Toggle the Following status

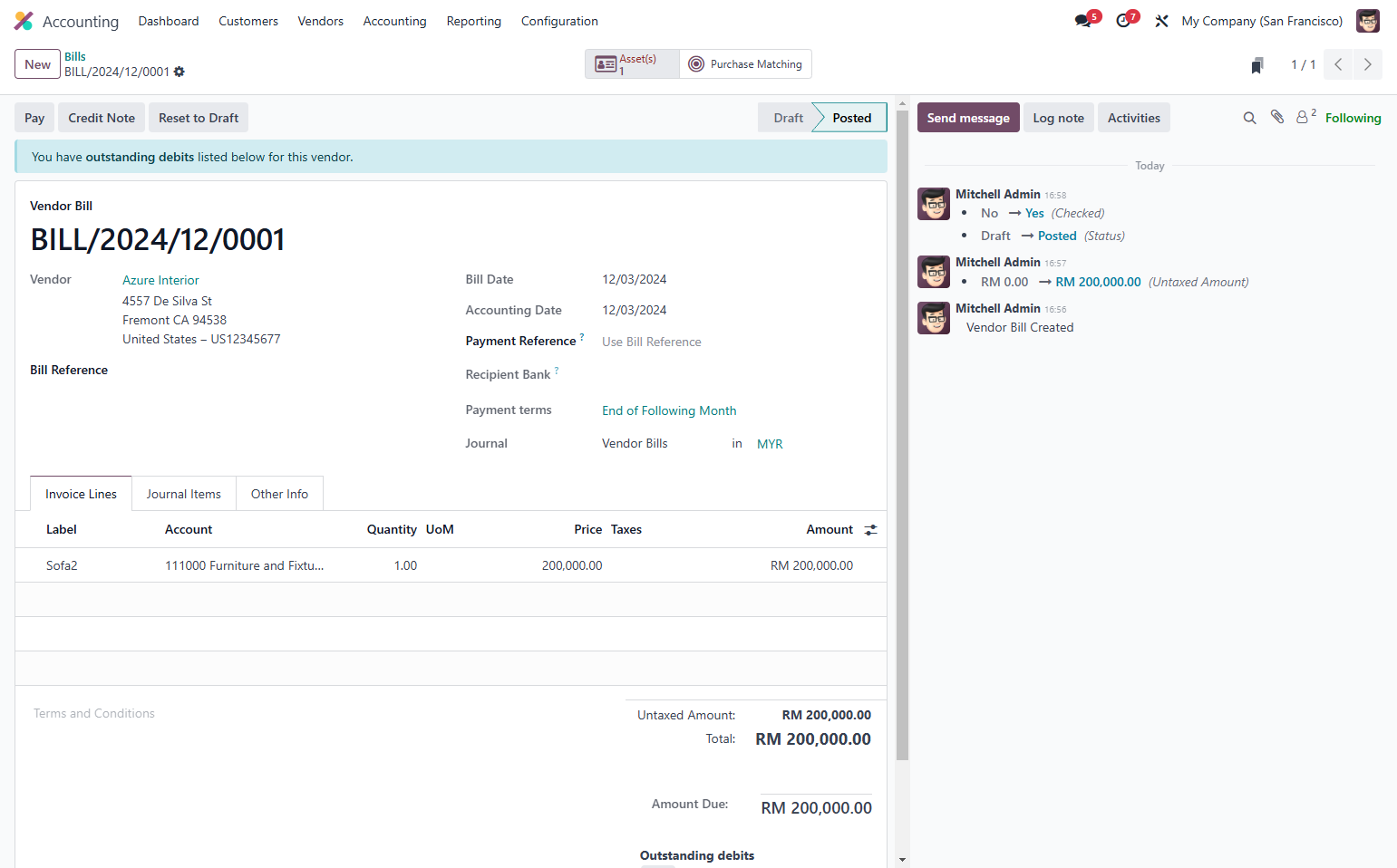pyautogui.click(x=1353, y=118)
